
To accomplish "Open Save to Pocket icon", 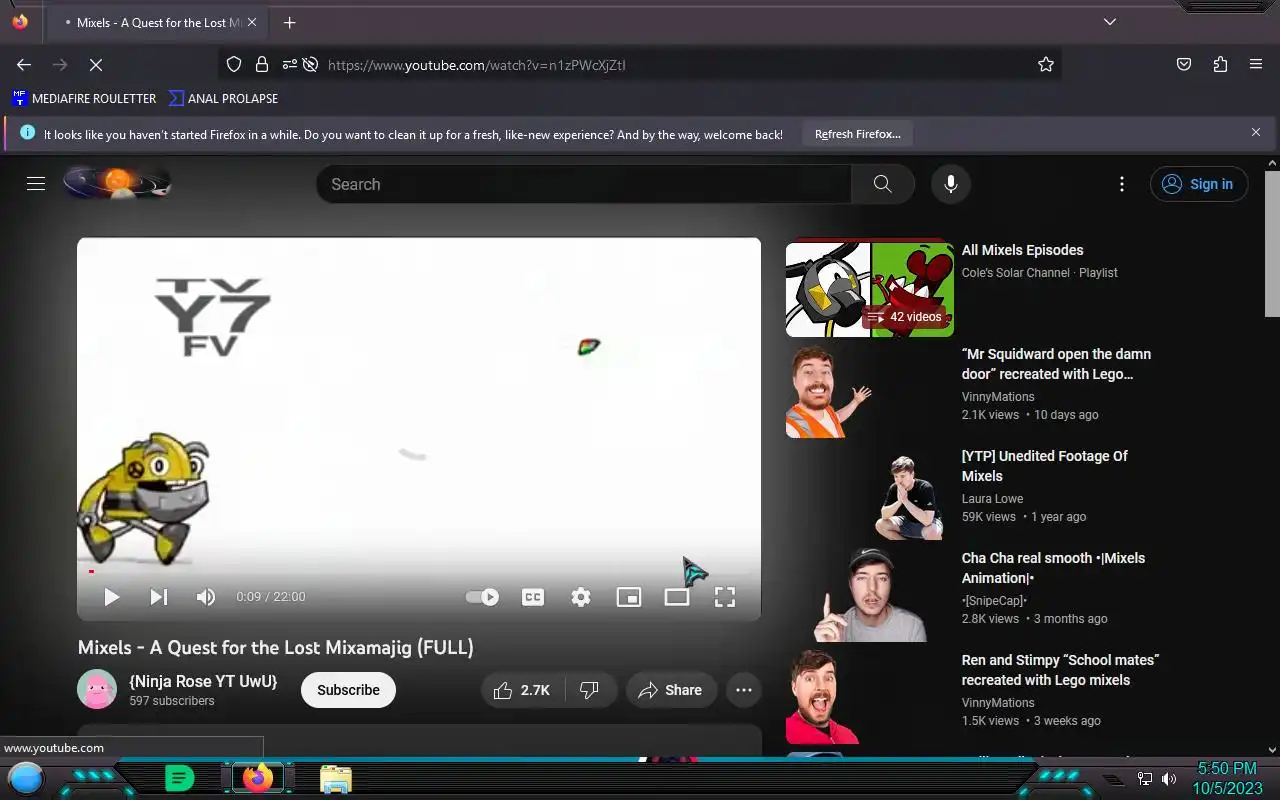I will click(1184, 64).
